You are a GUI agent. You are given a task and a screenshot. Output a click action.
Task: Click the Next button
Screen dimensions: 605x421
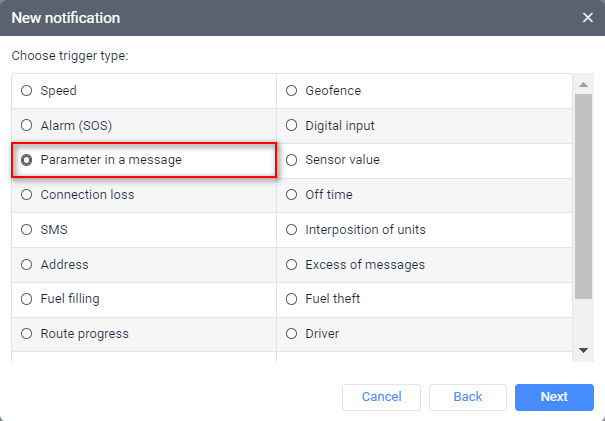(554, 397)
